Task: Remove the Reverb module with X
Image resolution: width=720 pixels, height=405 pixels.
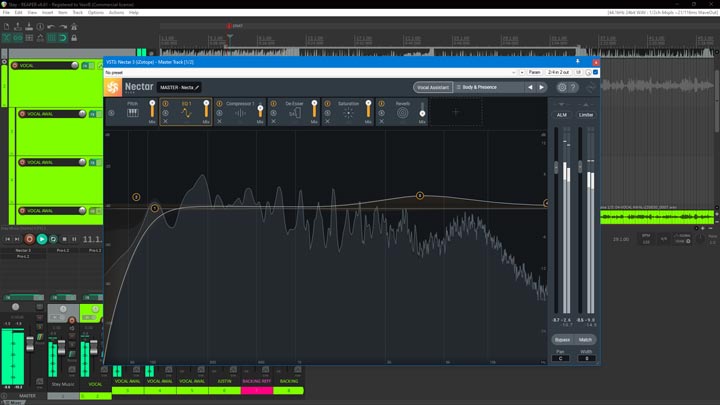Action: (382, 121)
